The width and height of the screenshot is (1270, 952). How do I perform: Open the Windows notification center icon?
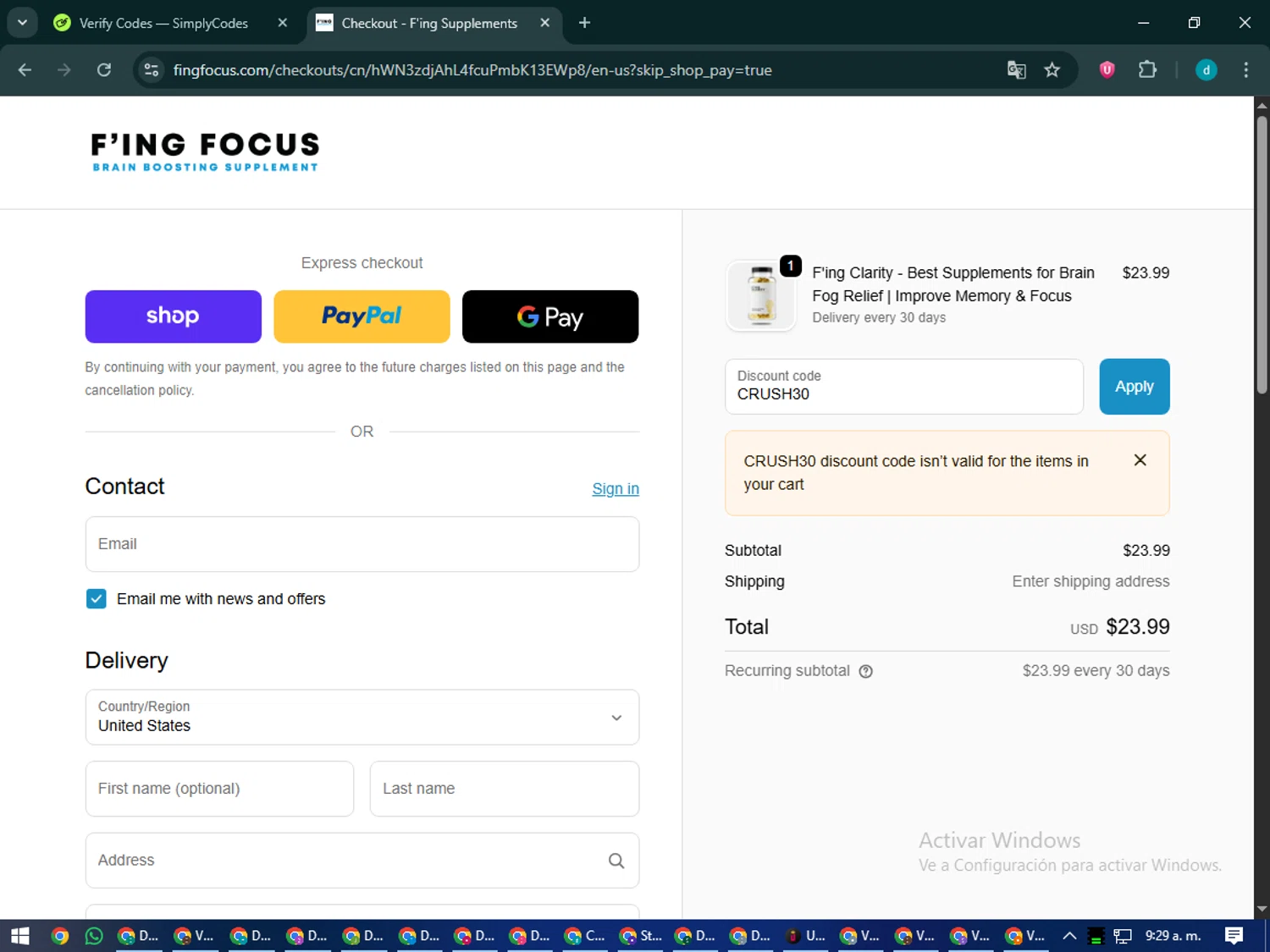pyautogui.click(x=1234, y=936)
